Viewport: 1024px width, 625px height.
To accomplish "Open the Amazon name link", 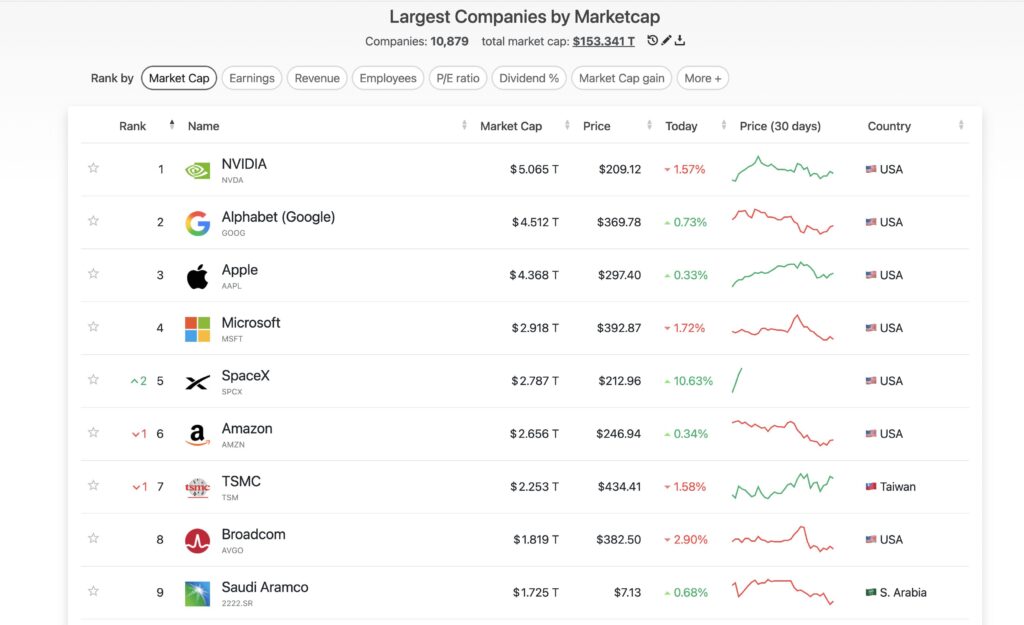I will click(x=247, y=428).
